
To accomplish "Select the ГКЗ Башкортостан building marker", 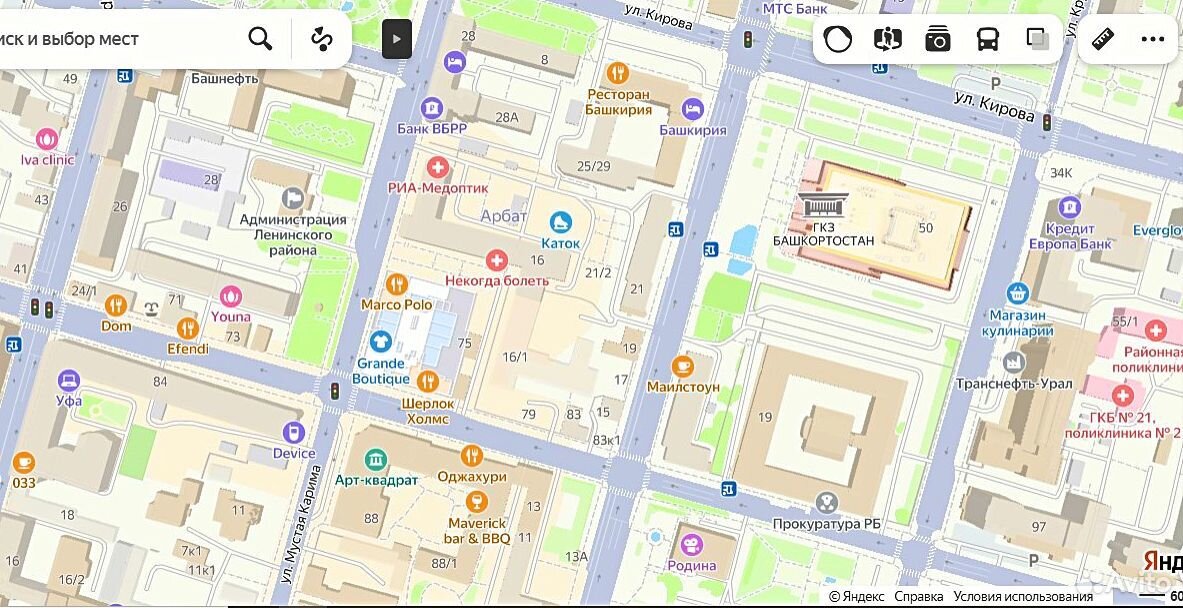I will pos(822,205).
